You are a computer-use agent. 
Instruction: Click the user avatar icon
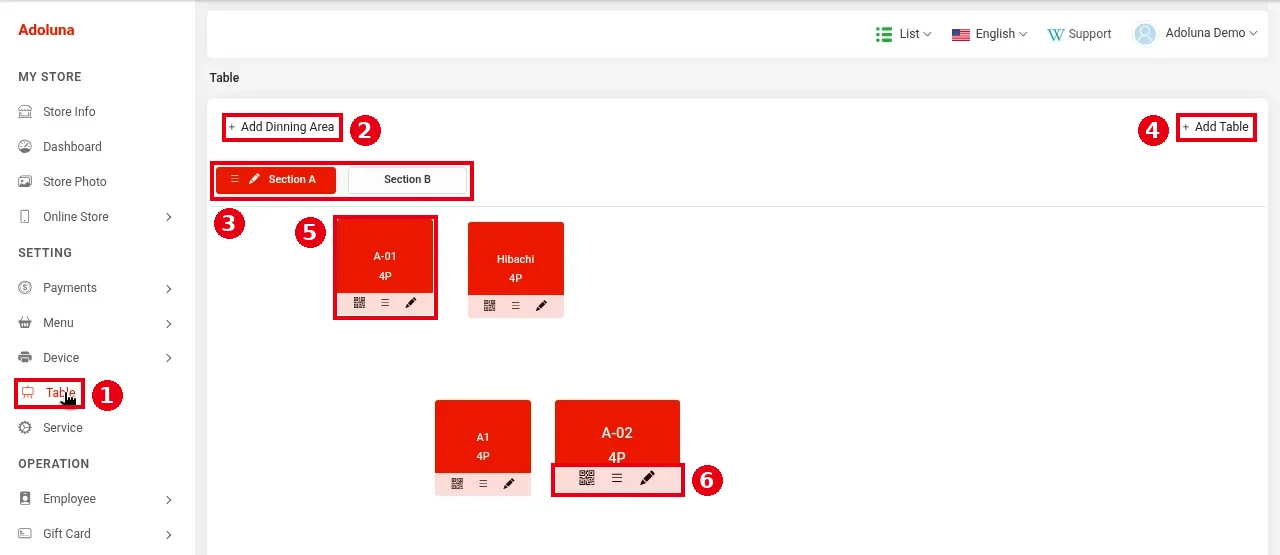coord(1145,34)
